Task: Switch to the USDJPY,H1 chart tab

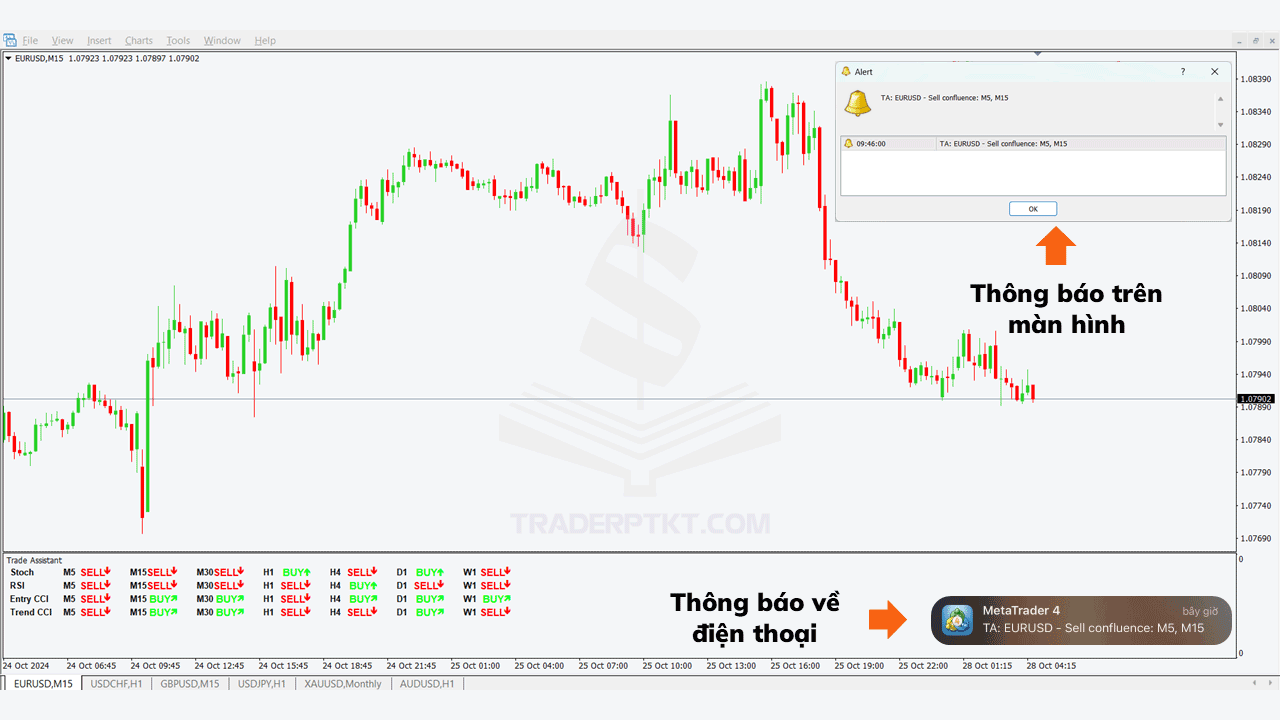Action: coord(261,684)
